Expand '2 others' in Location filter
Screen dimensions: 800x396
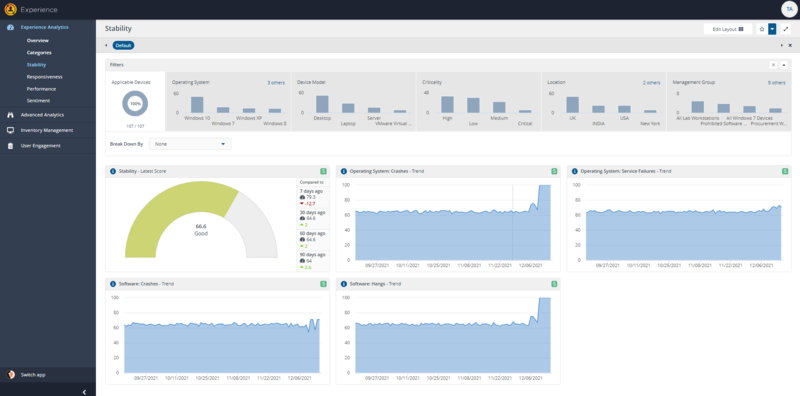tap(652, 83)
